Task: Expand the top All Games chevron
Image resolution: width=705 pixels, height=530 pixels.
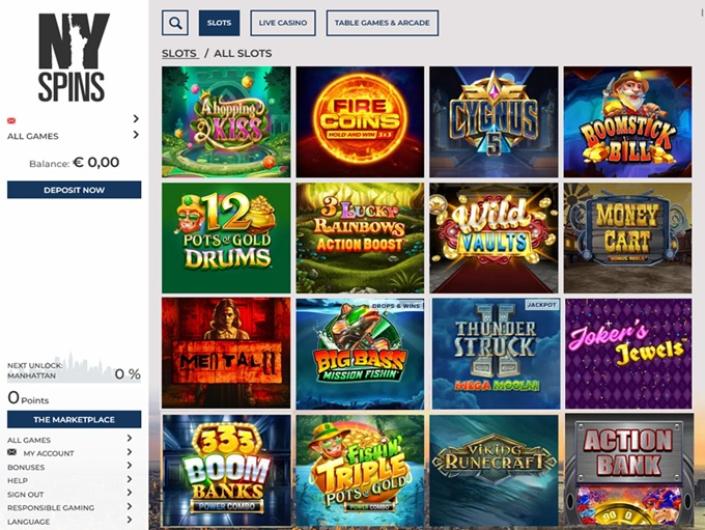Action: click(x=136, y=135)
